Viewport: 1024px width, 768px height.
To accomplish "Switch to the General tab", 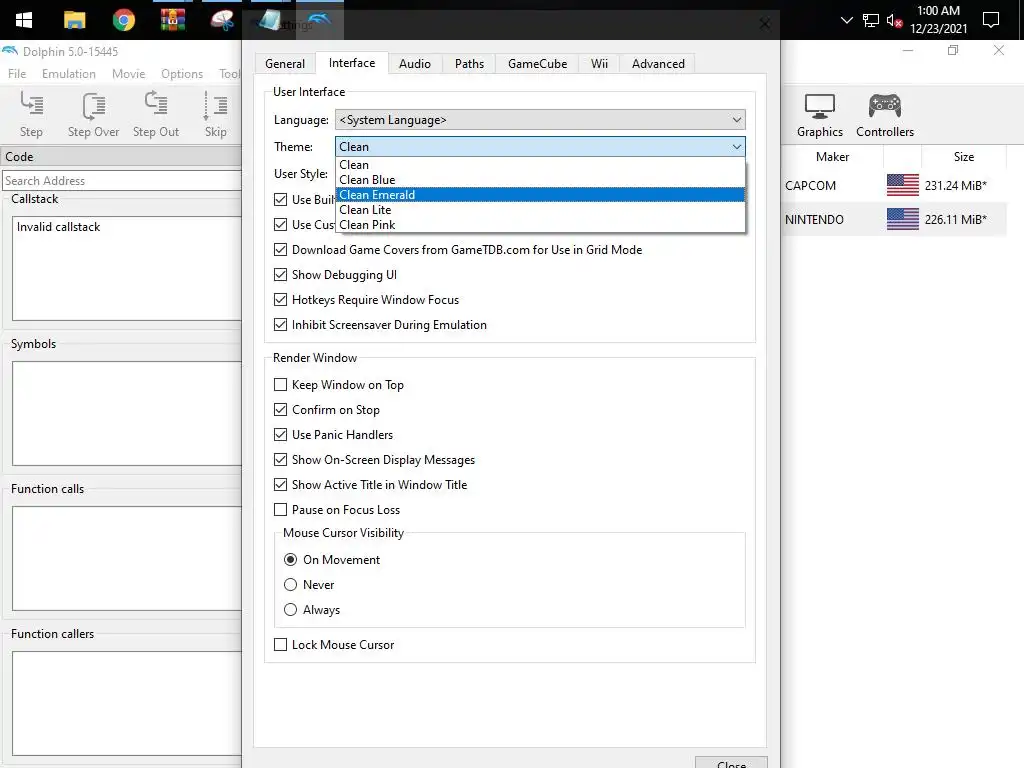I will click(x=285, y=63).
